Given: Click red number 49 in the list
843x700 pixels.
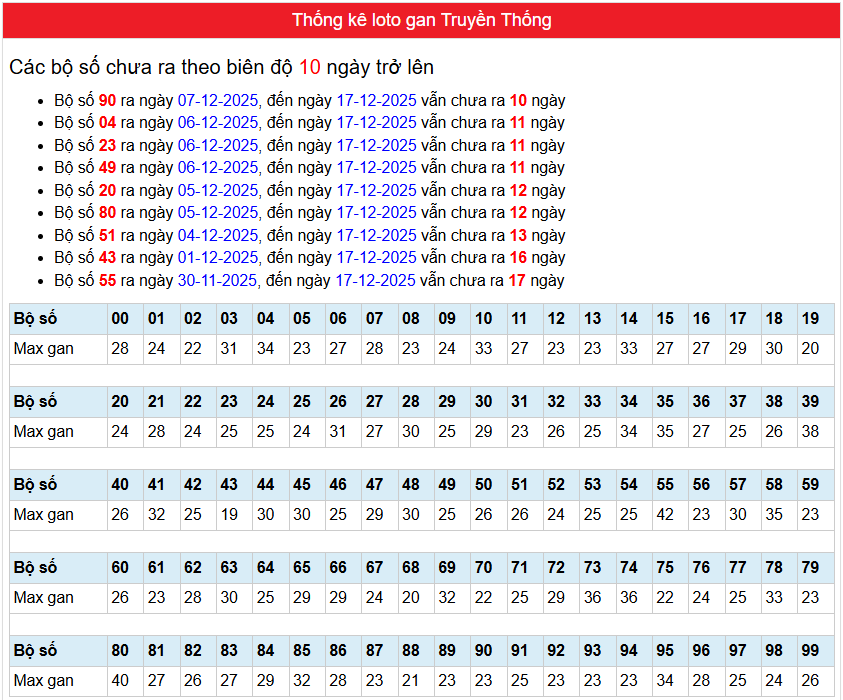Looking at the screenshot, I should pos(107,168).
